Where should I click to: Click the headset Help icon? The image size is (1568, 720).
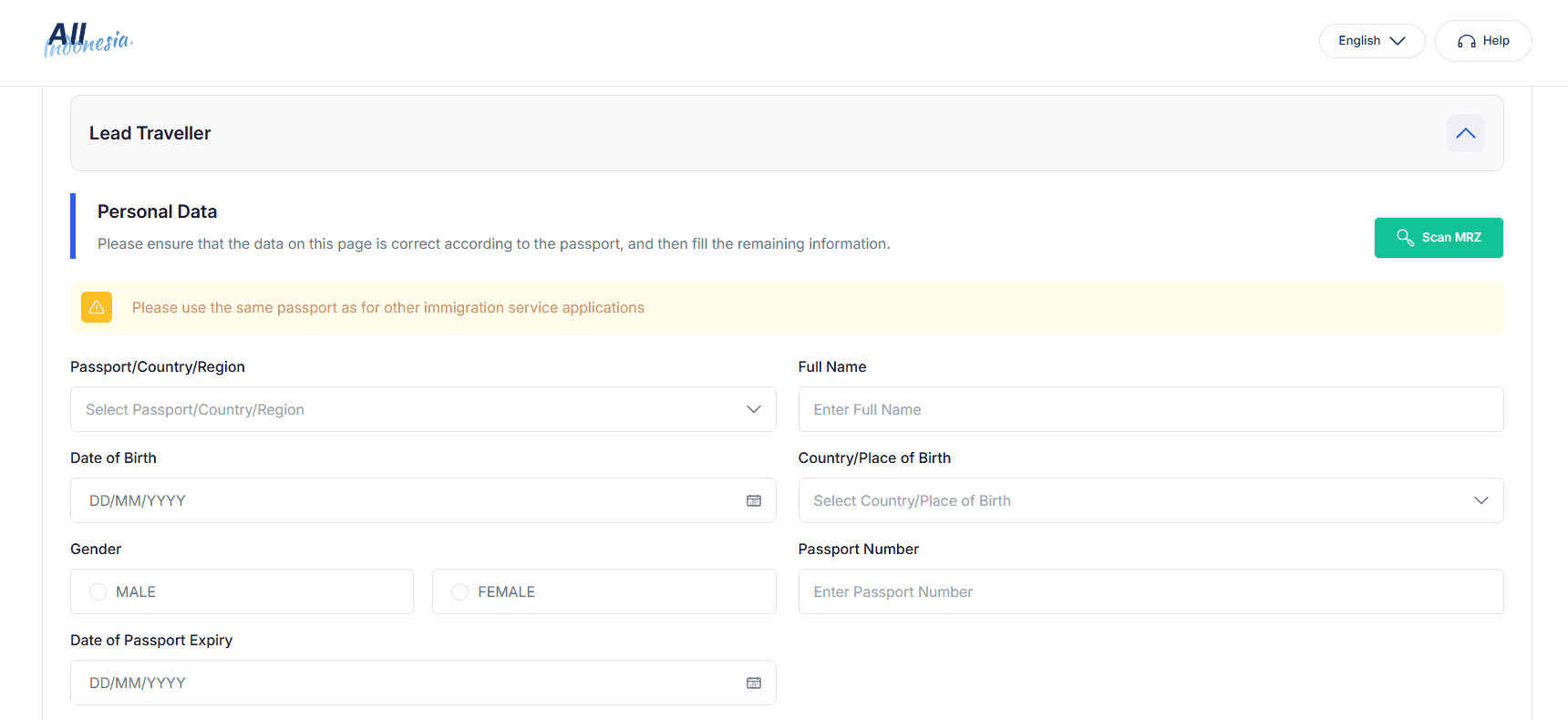[x=1466, y=41]
